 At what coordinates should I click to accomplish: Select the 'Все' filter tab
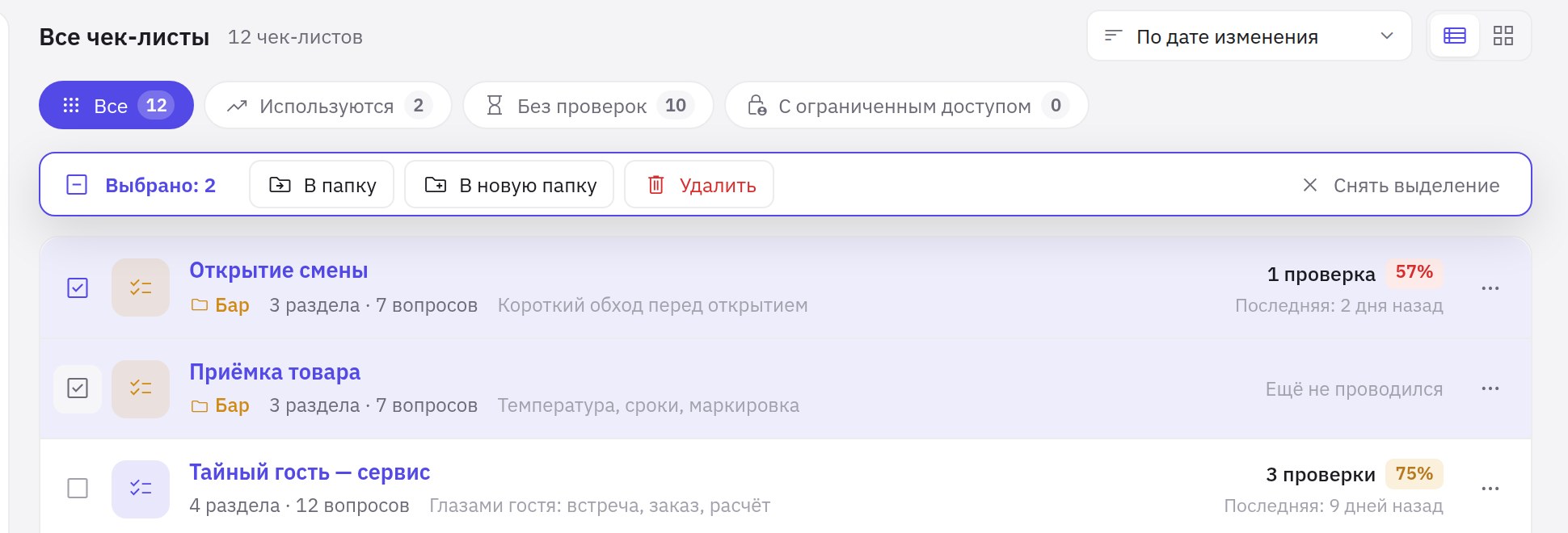[x=116, y=105]
